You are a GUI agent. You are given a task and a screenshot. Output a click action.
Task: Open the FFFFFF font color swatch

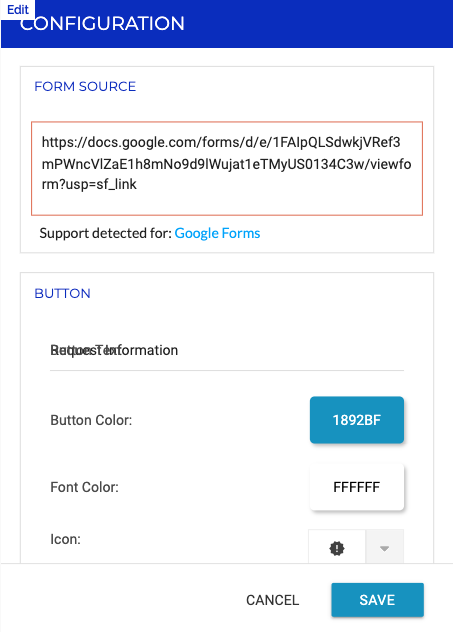357,487
